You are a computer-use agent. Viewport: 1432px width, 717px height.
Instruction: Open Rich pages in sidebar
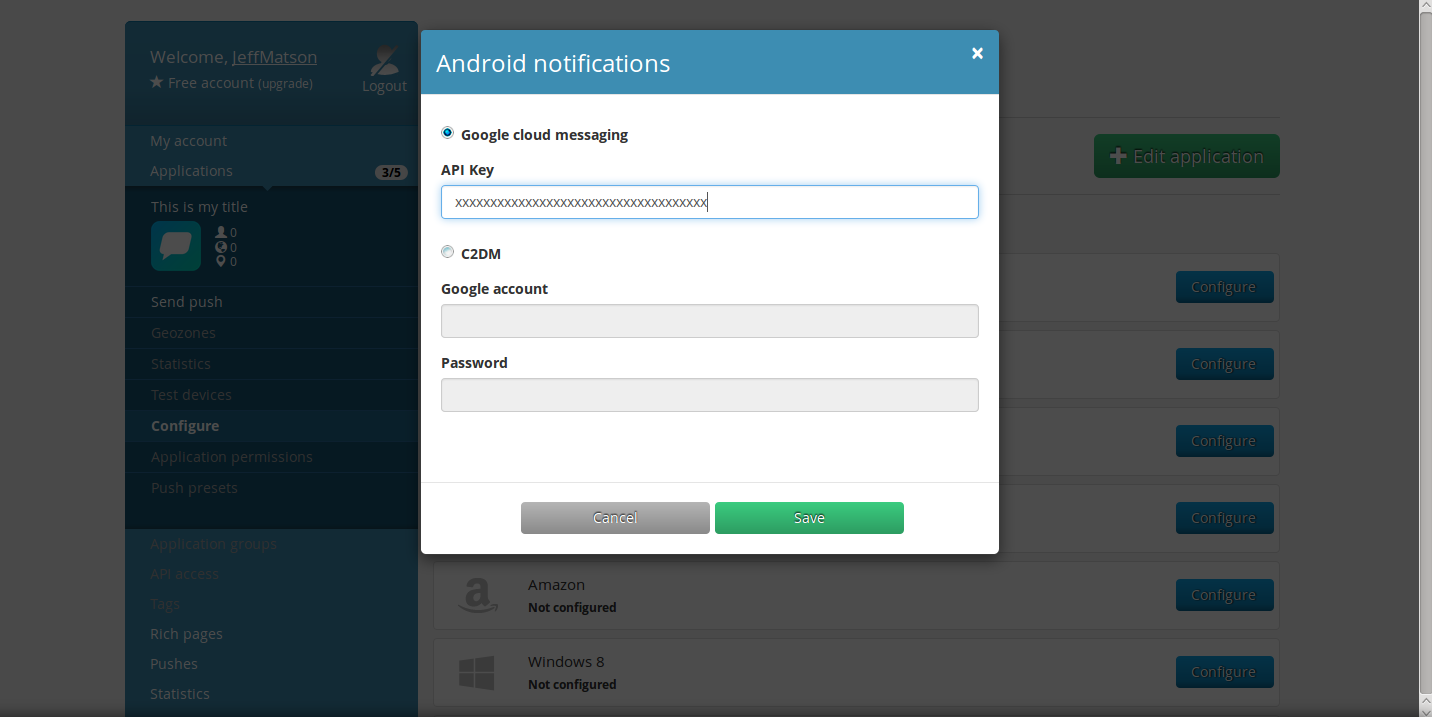coord(186,634)
